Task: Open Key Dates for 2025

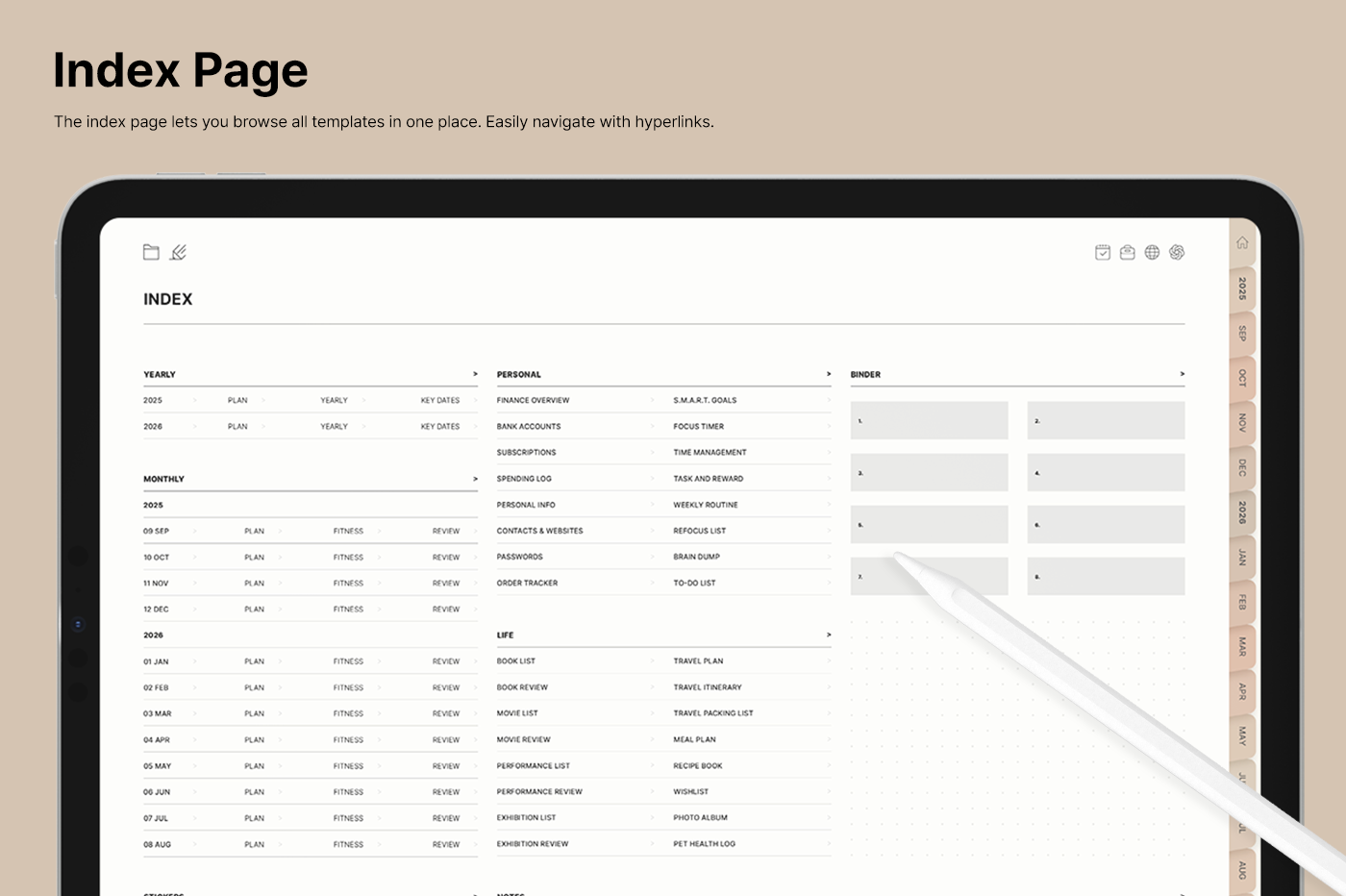Action: (440, 400)
